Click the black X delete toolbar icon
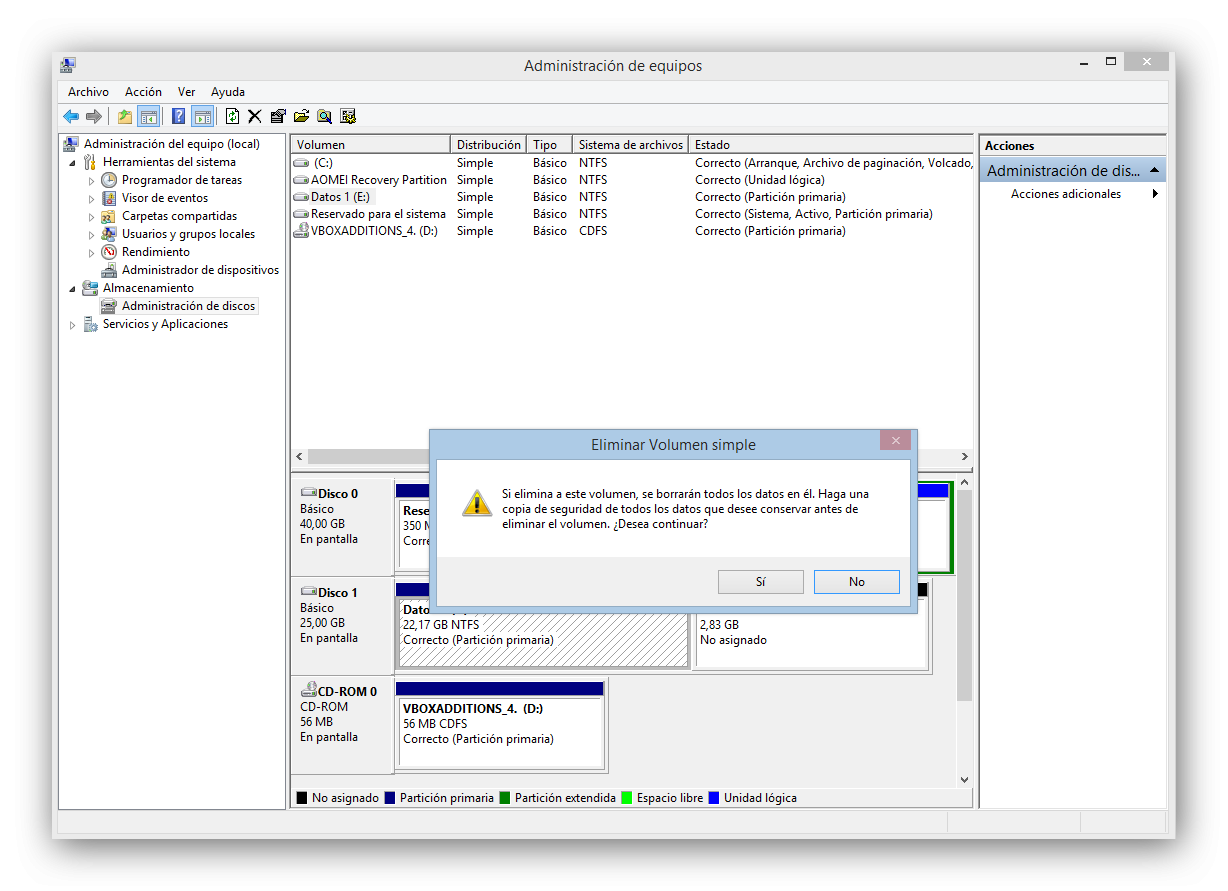This screenshot has height=891, width=1228. click(x=255, y=116)
